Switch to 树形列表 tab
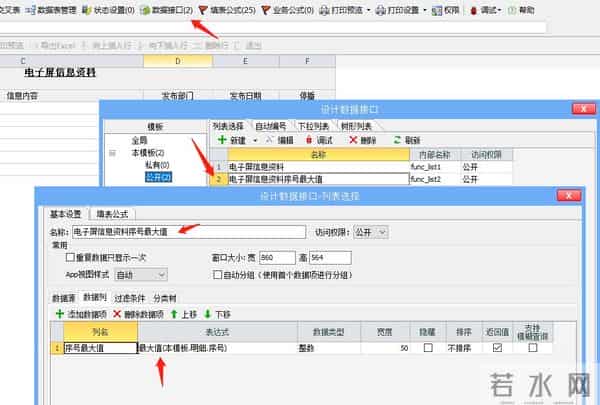Viewport: 600px width, 405px height. coord(356,126)
